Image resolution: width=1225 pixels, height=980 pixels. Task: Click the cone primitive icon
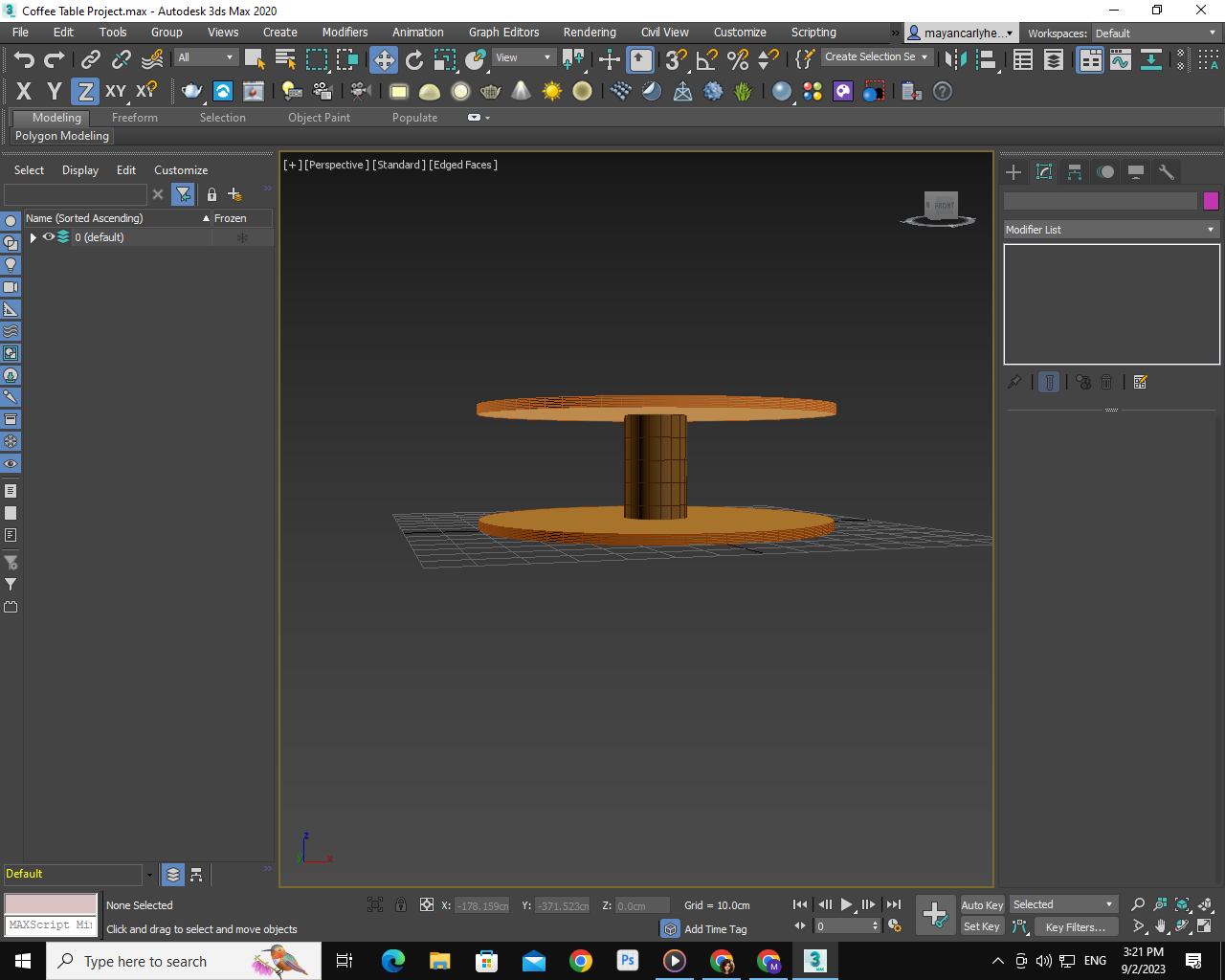521,91
